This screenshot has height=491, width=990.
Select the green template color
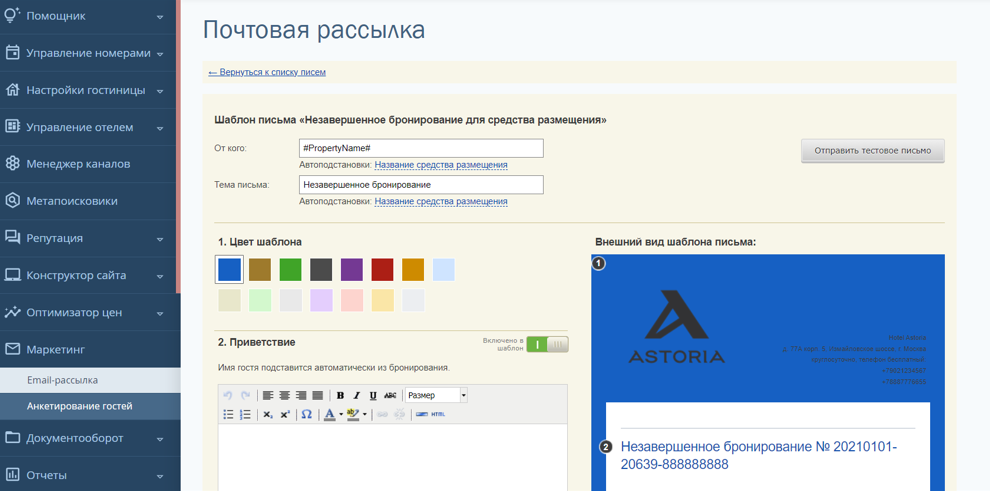(x=290, y=269)
